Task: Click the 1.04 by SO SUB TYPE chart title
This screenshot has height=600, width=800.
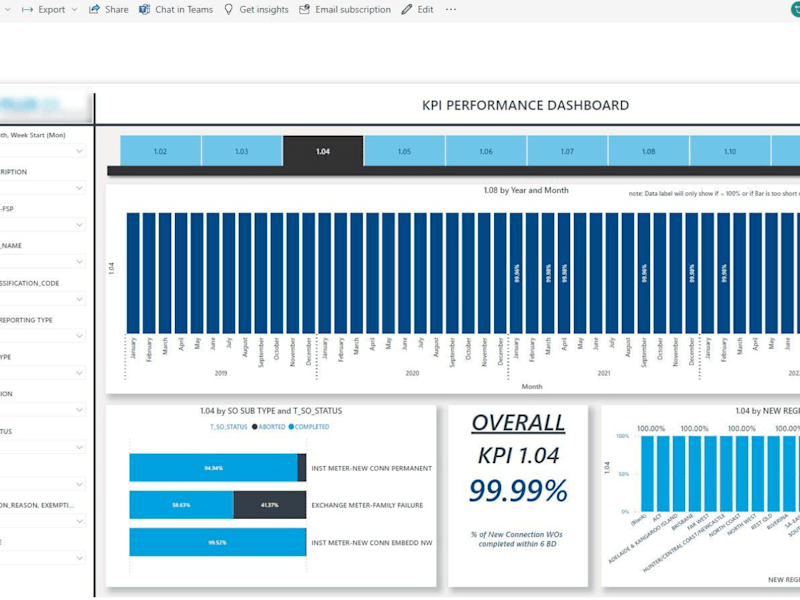Action: (271, 411)
